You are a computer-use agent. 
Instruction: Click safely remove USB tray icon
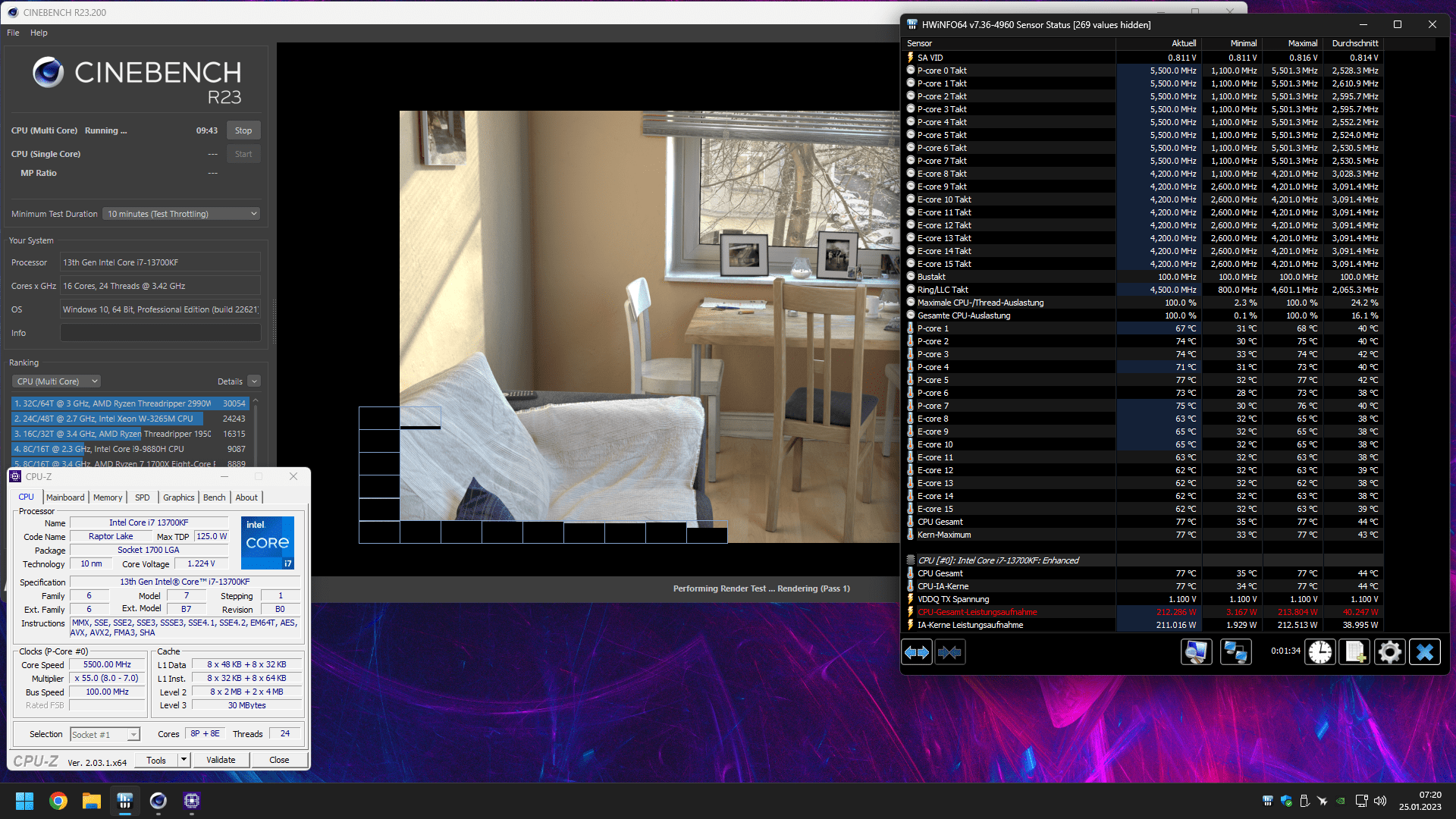[1304, 801]
